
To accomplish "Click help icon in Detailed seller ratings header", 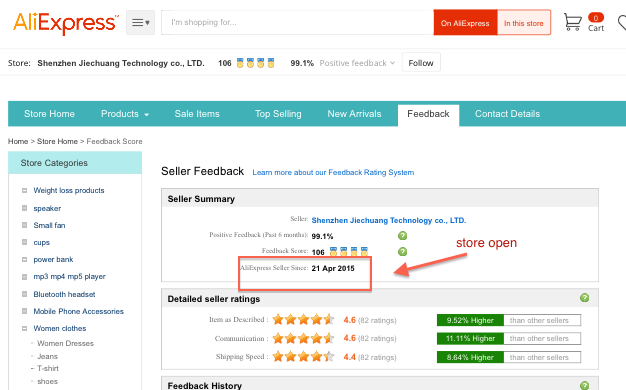I will click(x=584, y=298).
